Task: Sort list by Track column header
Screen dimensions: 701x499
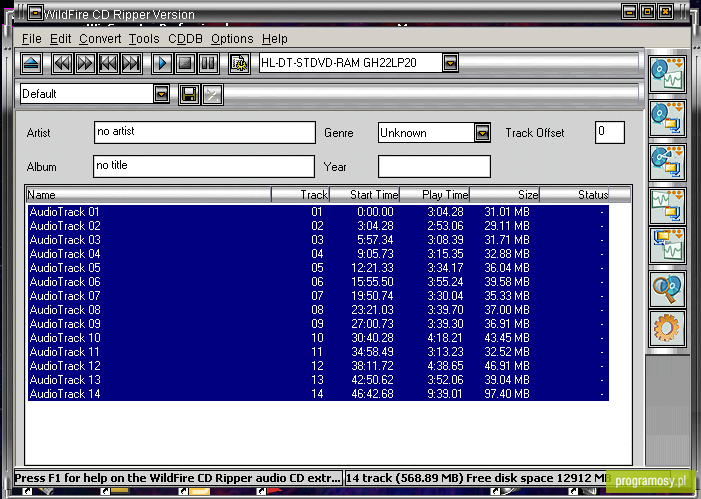Action: point(300,195)
